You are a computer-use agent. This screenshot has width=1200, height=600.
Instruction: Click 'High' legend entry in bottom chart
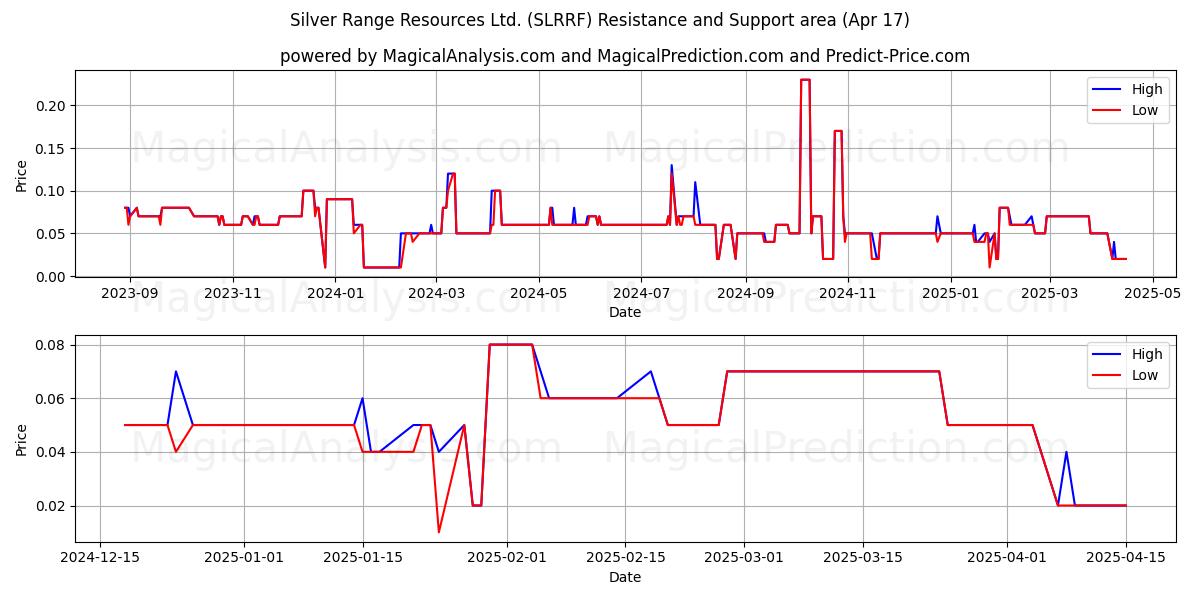coord(1147,354)
